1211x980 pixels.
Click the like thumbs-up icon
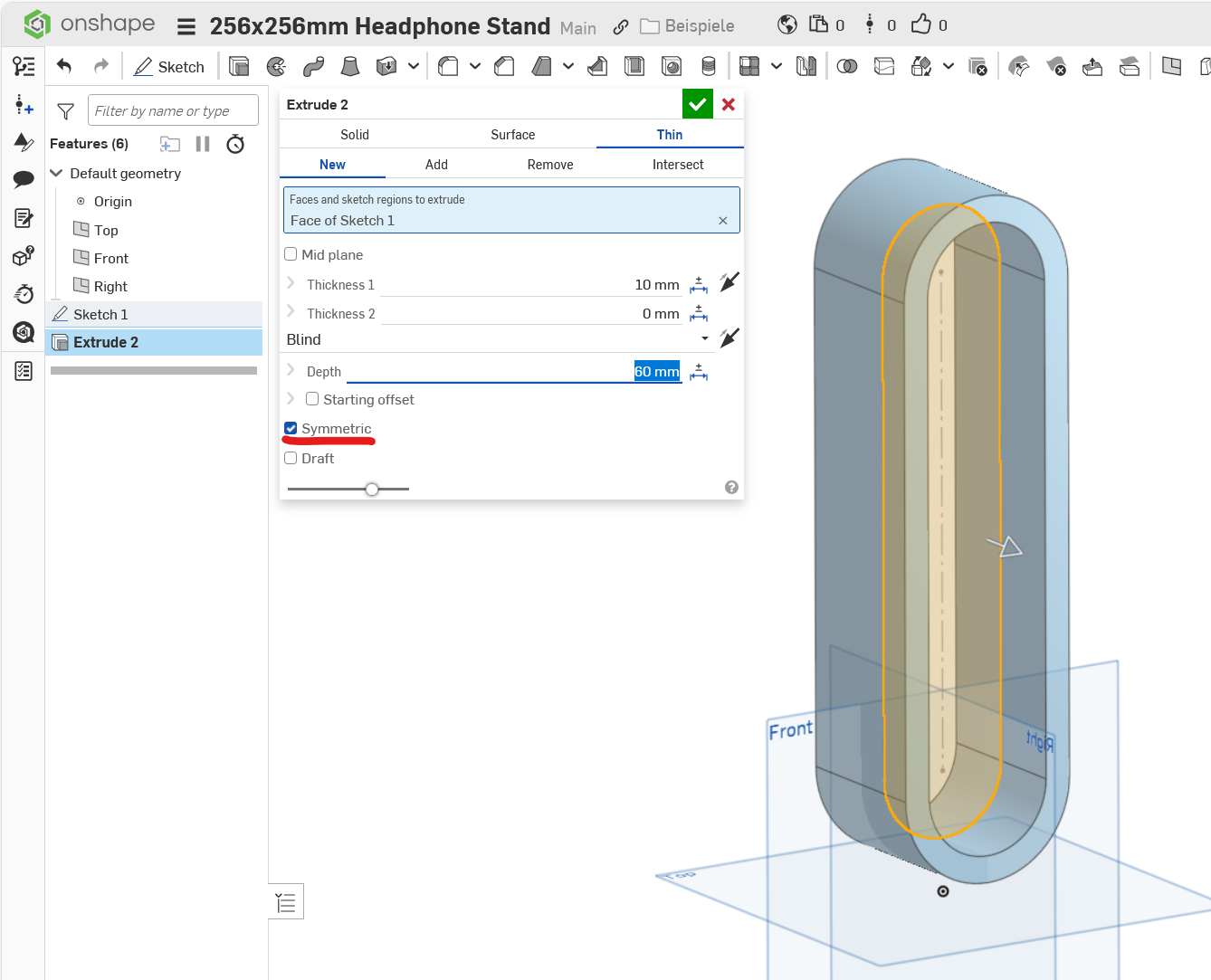[921, 24]
